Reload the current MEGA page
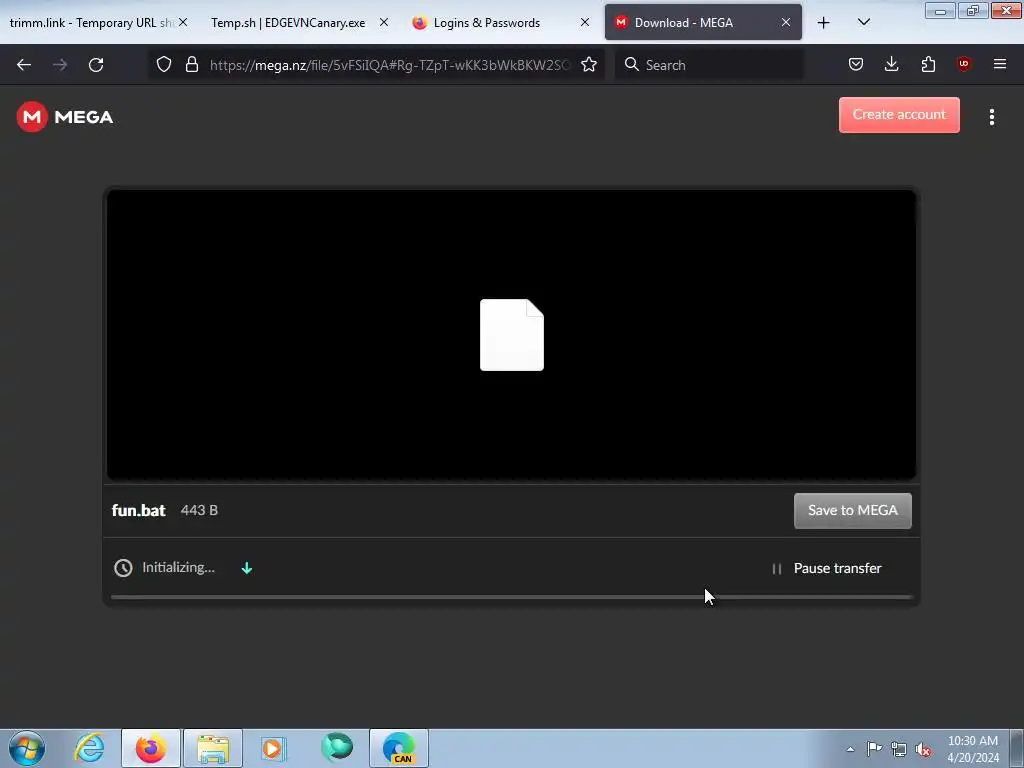Image resolution: width=1024 pixels, height=768 pixels. click(x=96, y=65)
